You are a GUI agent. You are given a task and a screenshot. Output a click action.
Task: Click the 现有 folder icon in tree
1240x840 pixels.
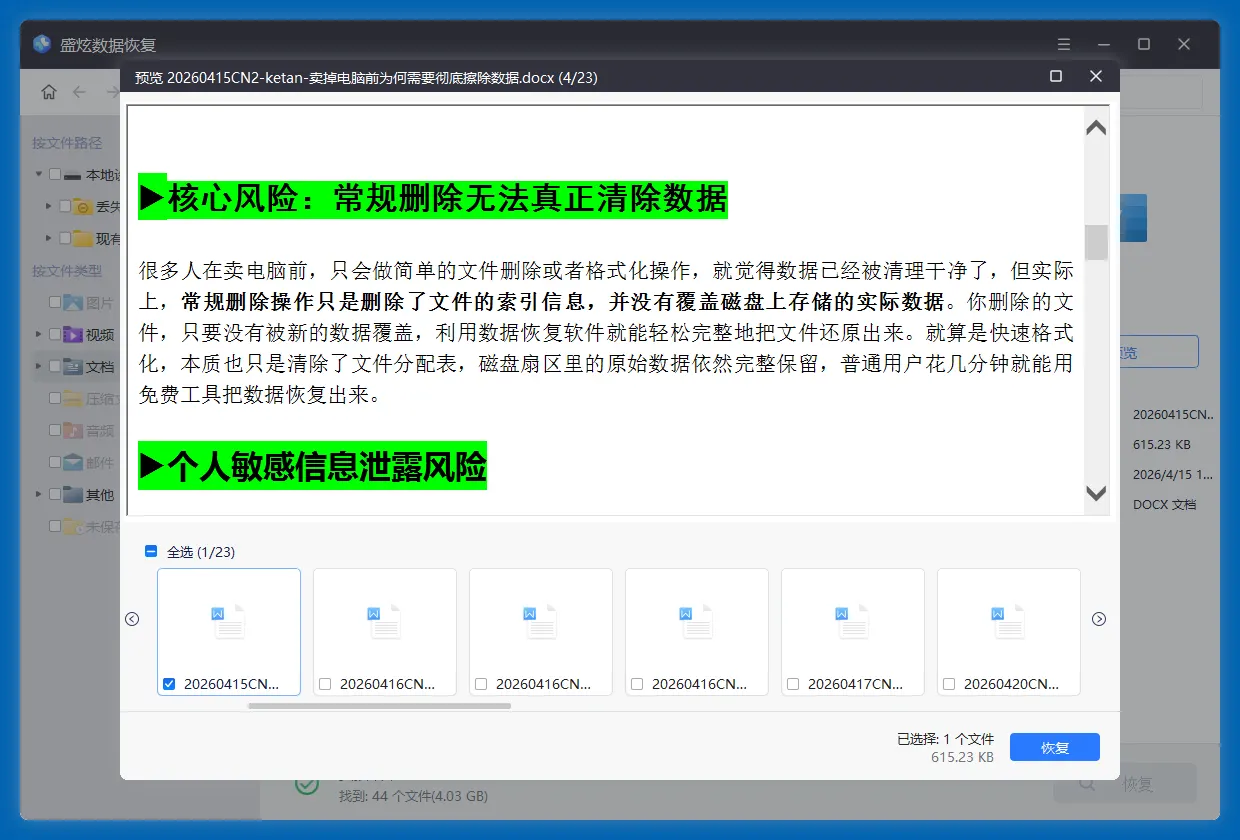tap(83, 238)
